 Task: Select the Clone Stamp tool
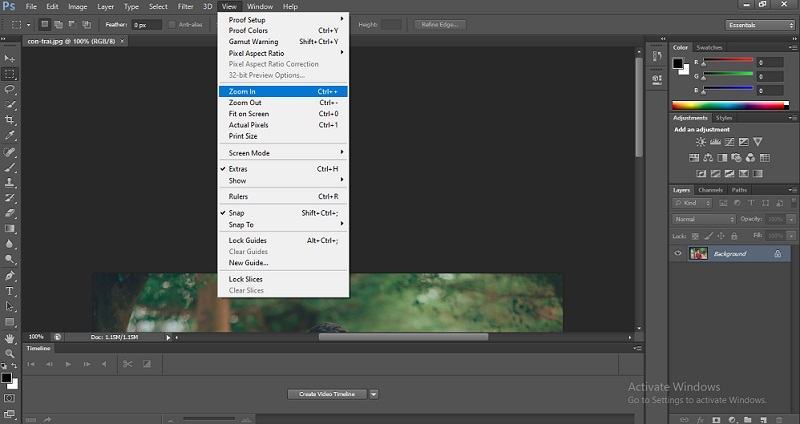tap(10, 182)
